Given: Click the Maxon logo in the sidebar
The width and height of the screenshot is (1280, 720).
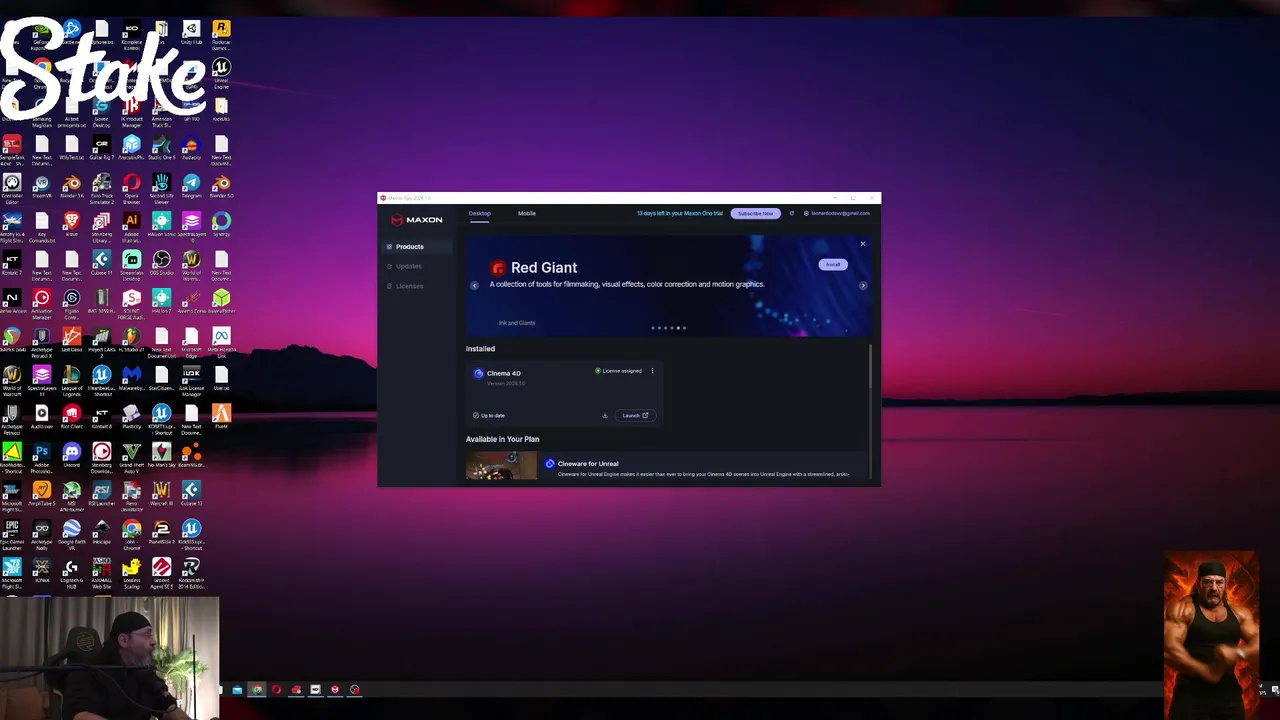Looking at the screenshot, I should tap(417, 220).
